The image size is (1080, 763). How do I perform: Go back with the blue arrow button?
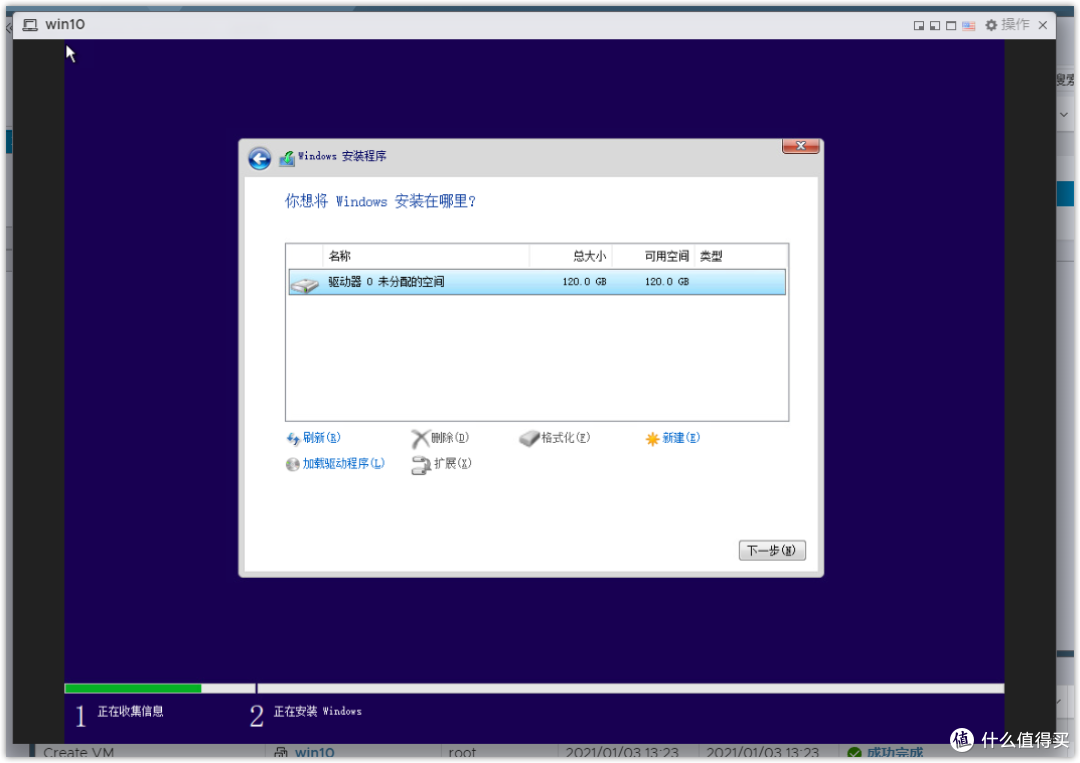click(x=260, y=158)
